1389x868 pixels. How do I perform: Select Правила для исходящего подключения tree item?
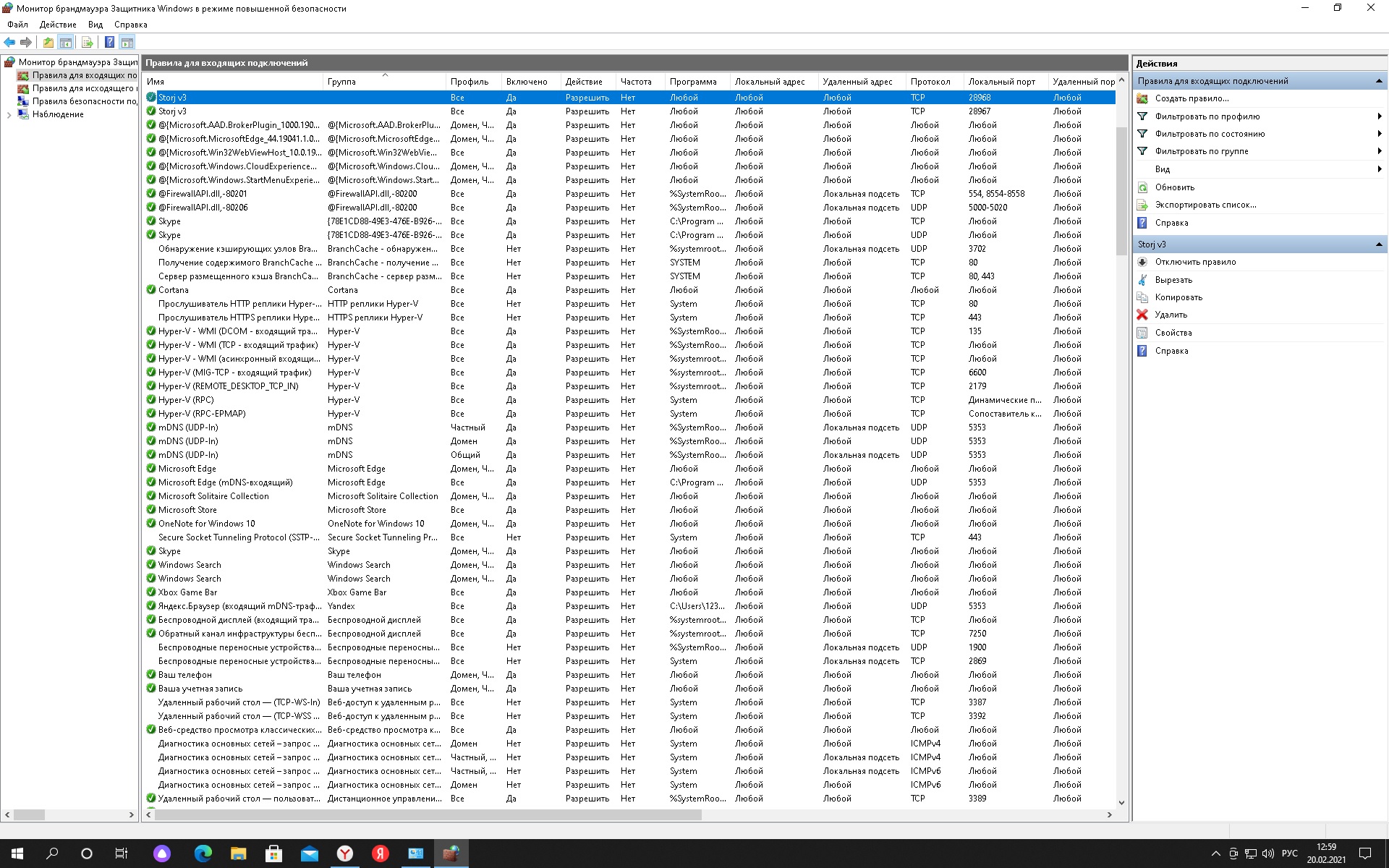[82, 88]
